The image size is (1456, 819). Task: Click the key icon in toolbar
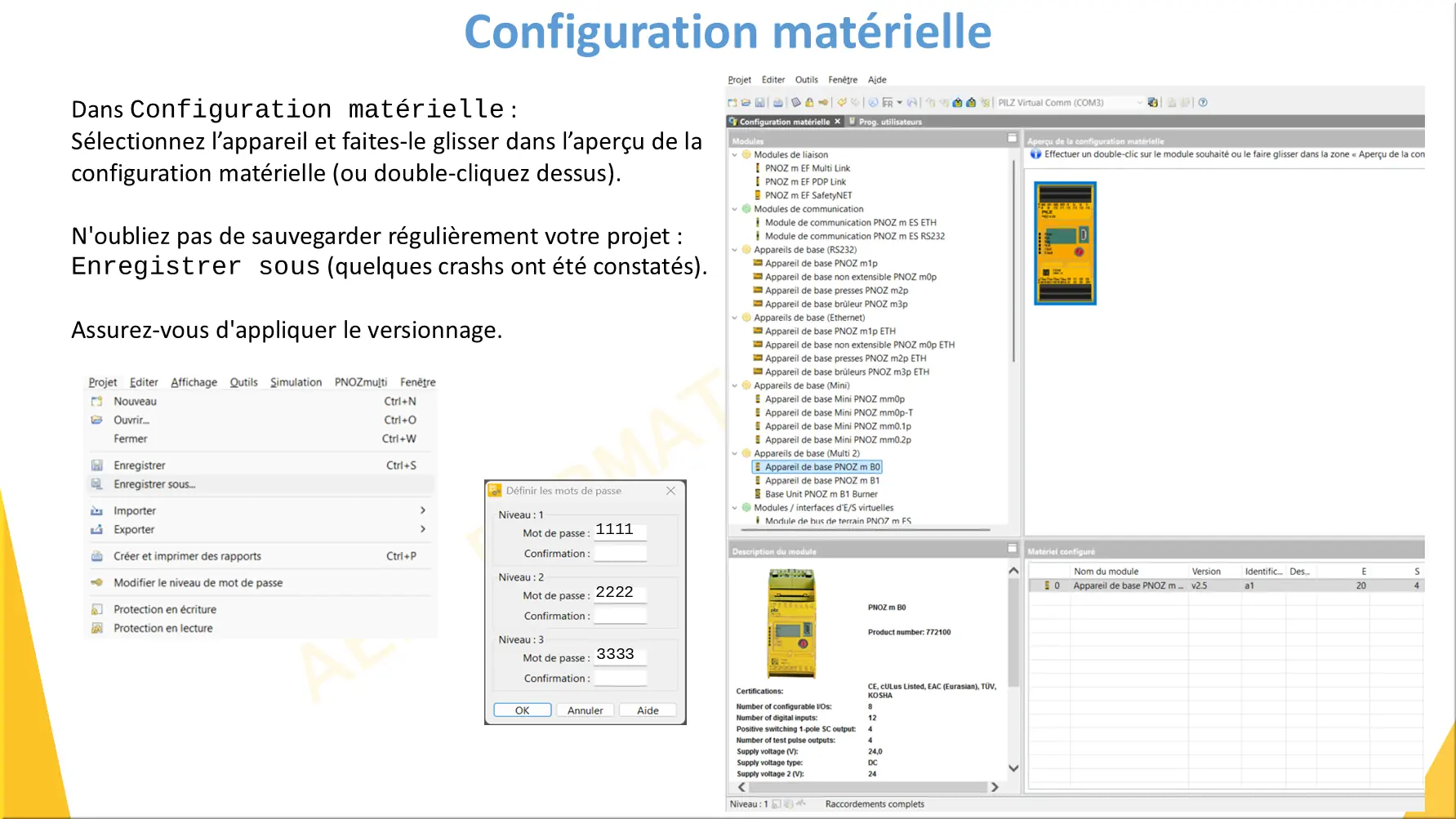[x=823, y=103]
